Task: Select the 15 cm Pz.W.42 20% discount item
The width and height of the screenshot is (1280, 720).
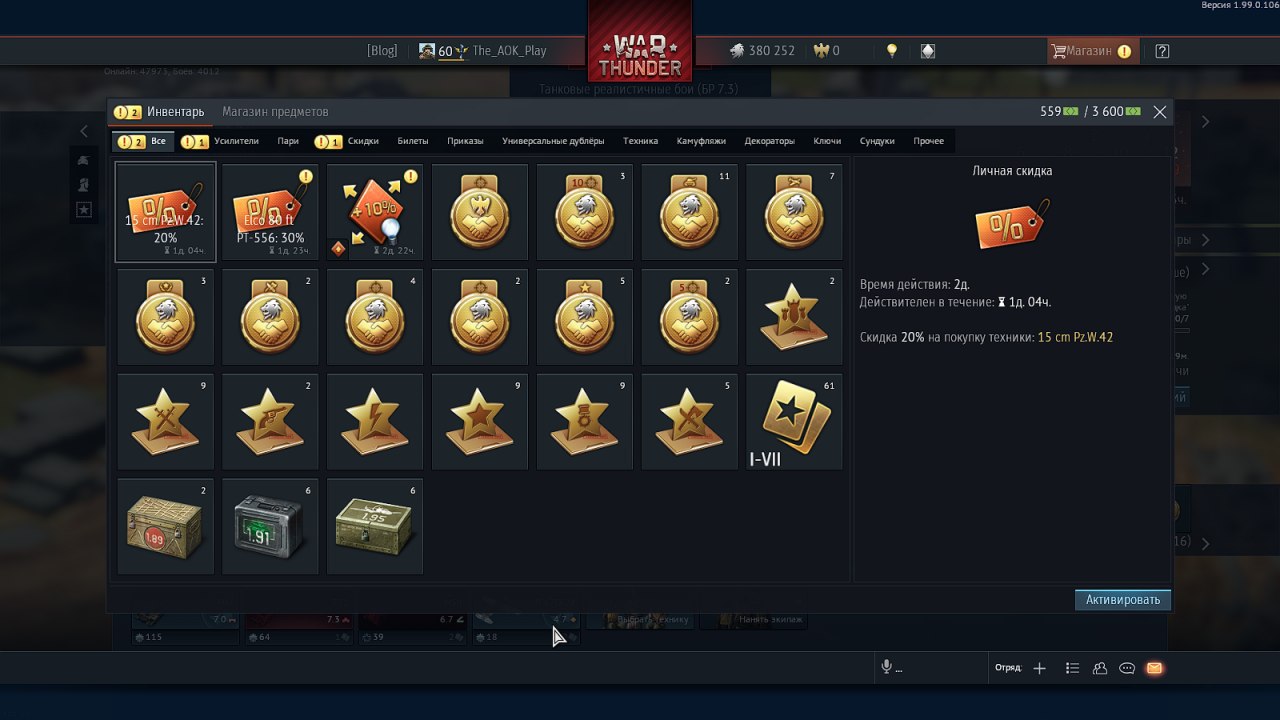Action: pos(165,212)
